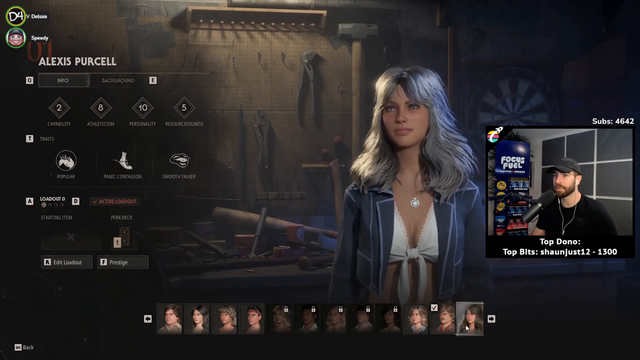This screenshot has width=640, height=360.
Task: Click the Perk Deck label
Action: pyautogui.click(x=121, y=218)
